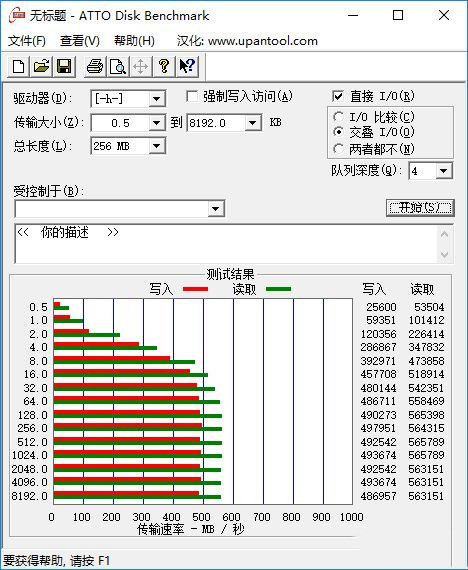Select 两者都不 radio option

[338, 149]
